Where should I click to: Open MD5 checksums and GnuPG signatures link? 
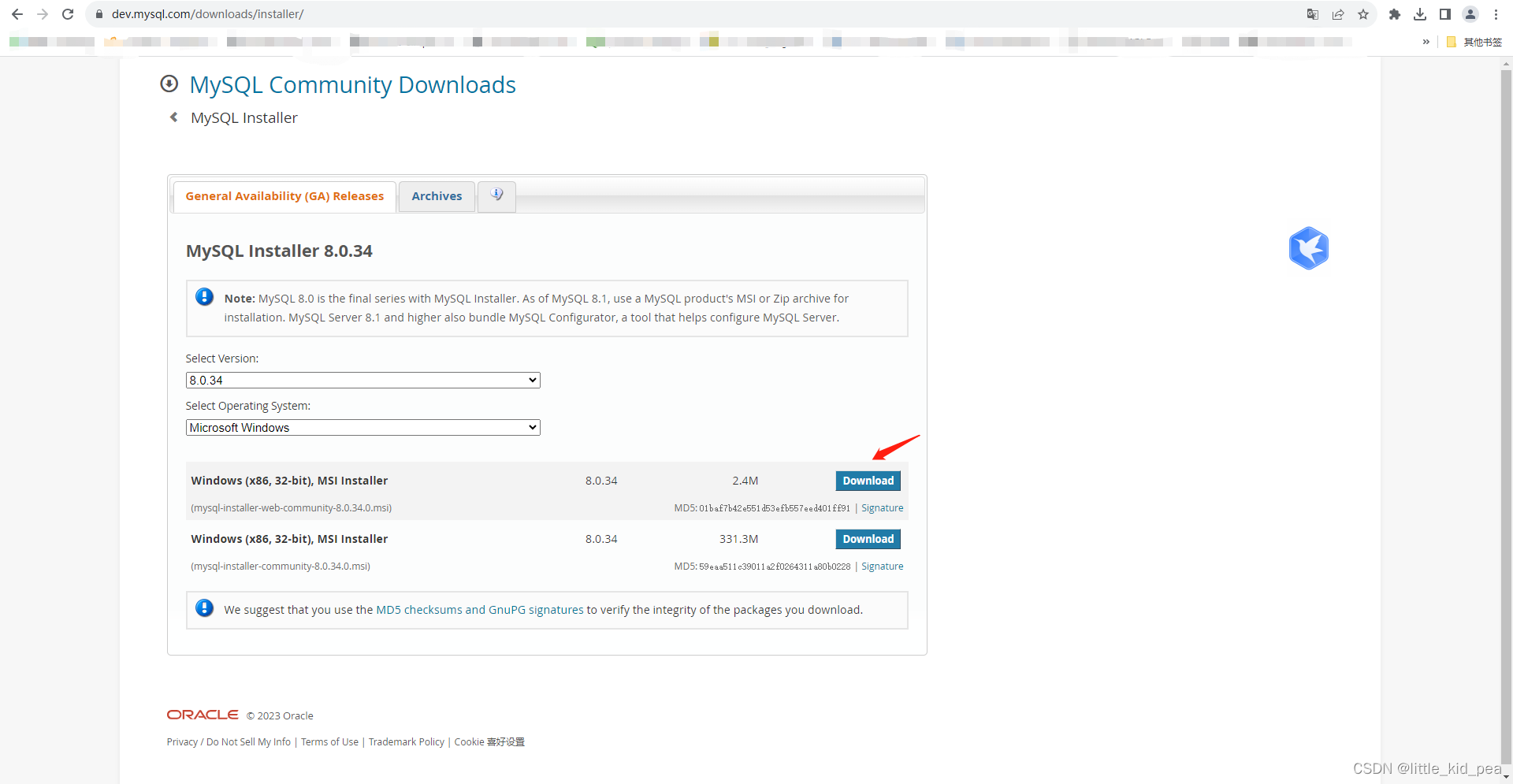pyautogui.click(x=480, y=610)
